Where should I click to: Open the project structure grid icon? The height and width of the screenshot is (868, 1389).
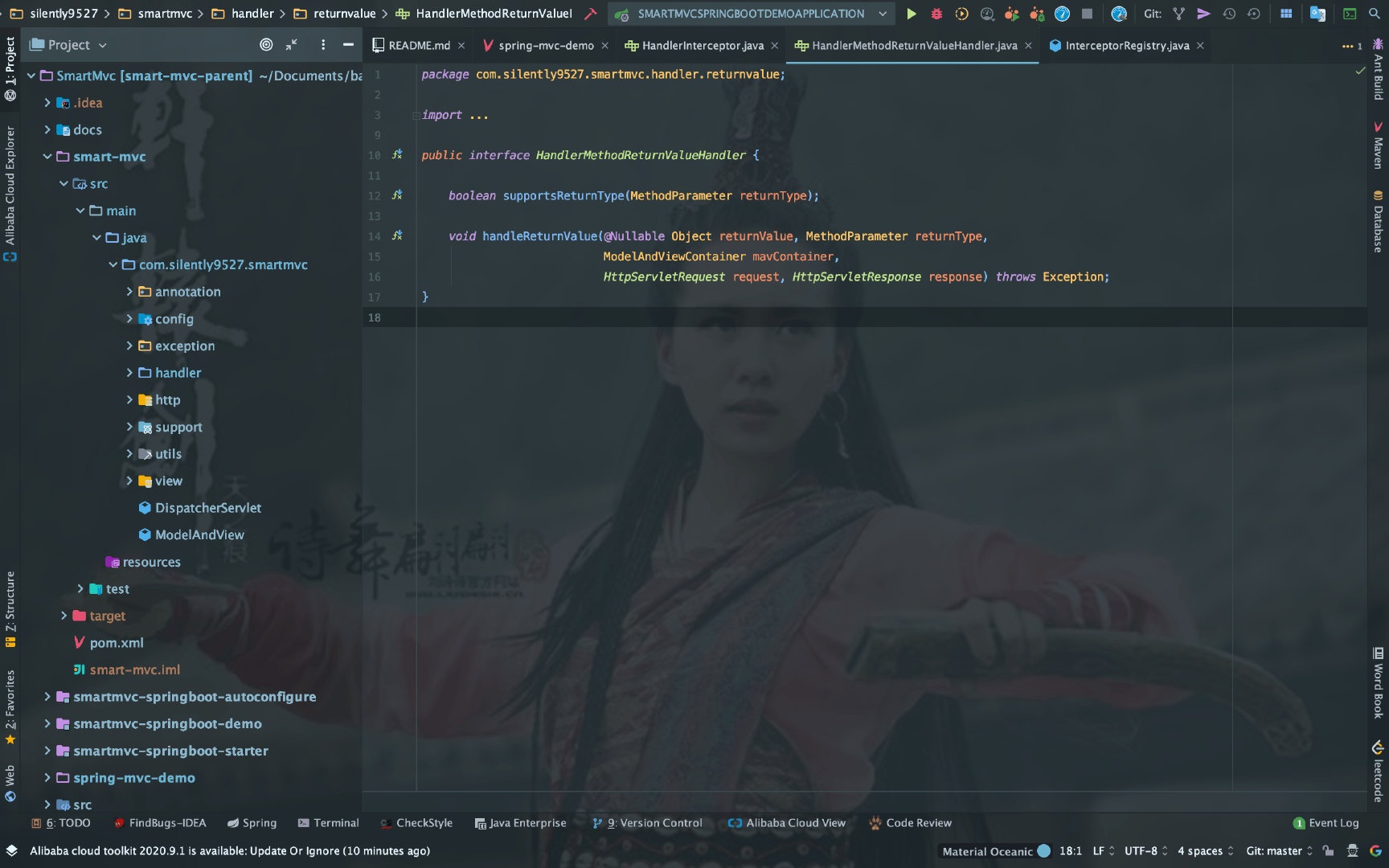pyautogui.click(x=1286, y=14)
